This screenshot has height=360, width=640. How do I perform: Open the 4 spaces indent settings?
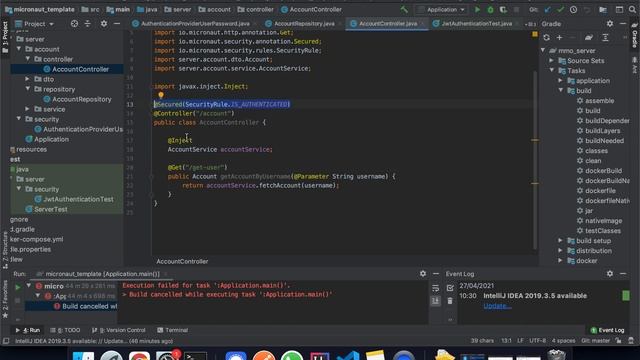click(x=564, y=340)
